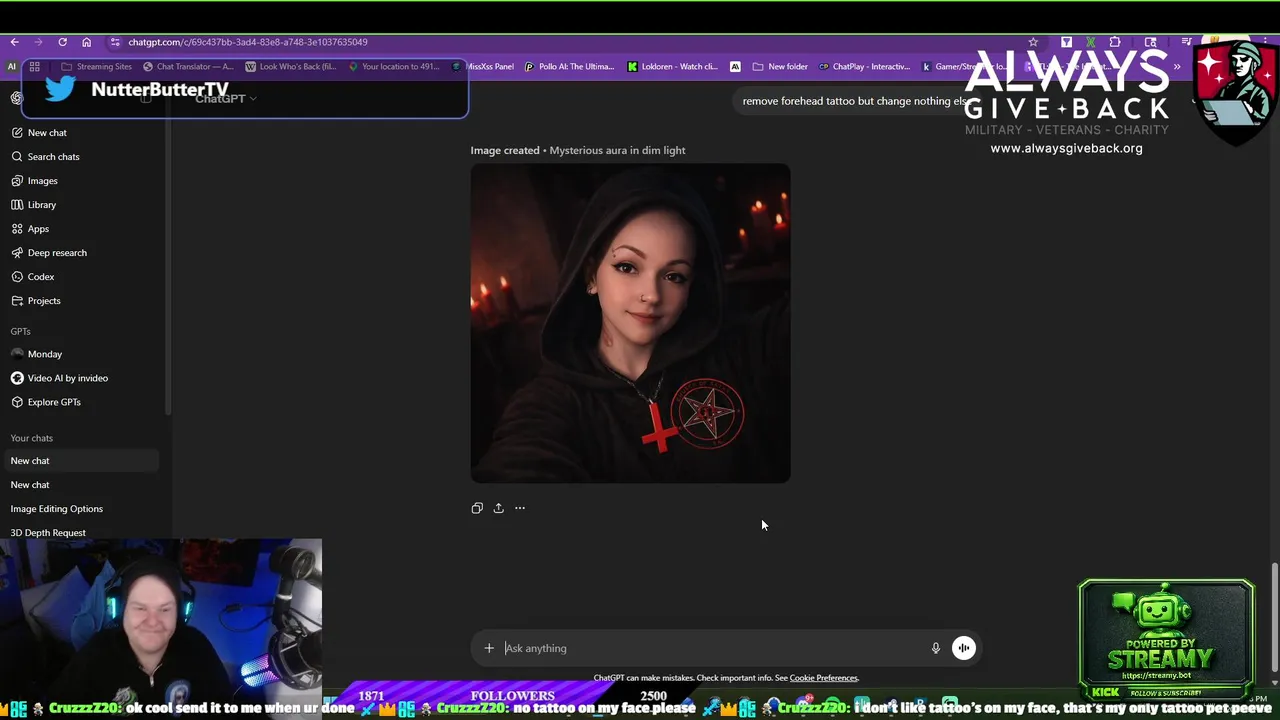The width and height of the screenshot is (1280, 720).
Task: Click the remove forehead tattoo message
Action: [856, 101]
